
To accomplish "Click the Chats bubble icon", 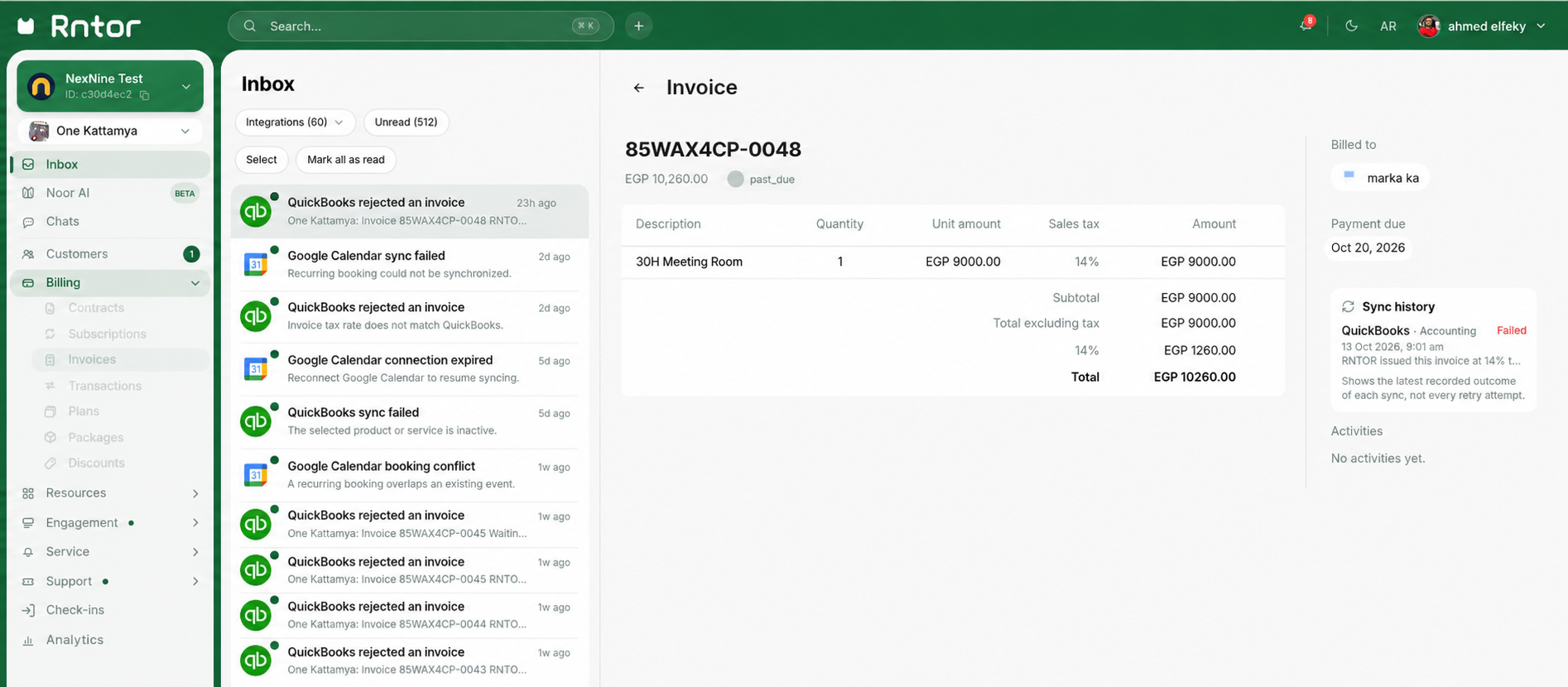I will click(28, 222).
